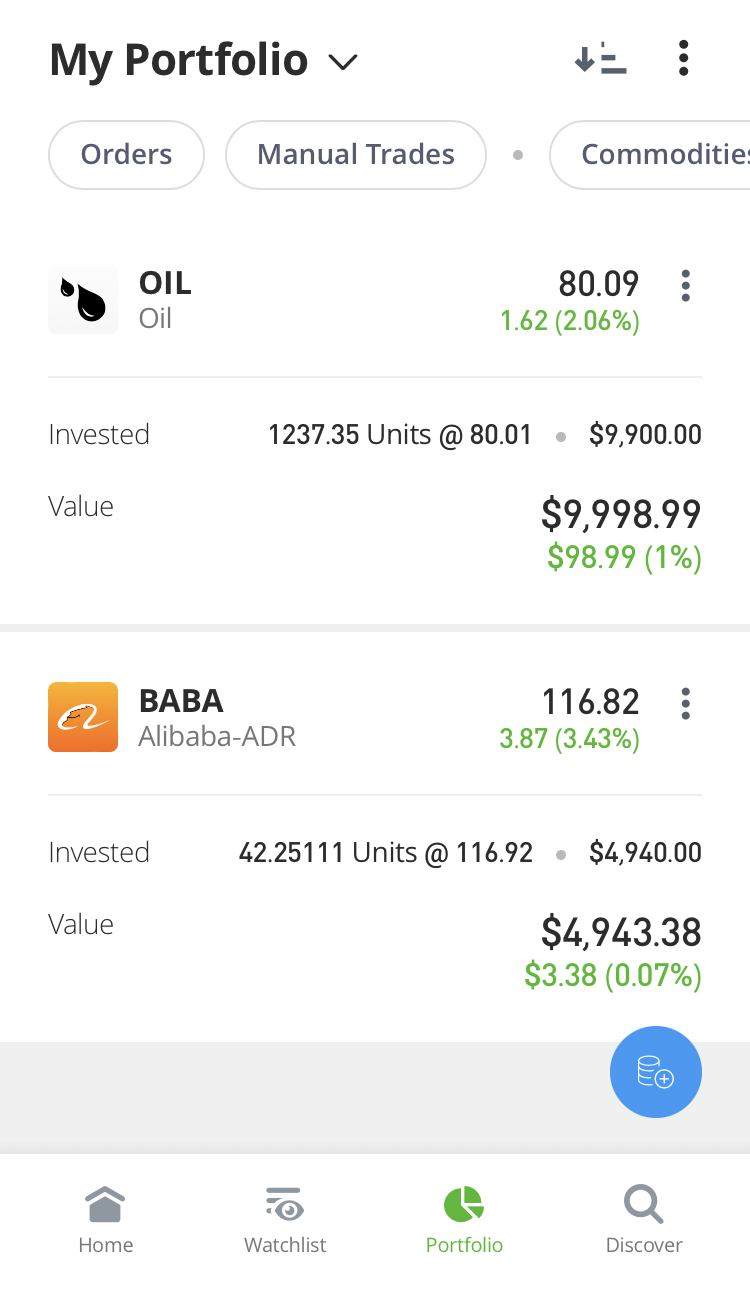
Task: Open the sort order icon
Action: 600,59
